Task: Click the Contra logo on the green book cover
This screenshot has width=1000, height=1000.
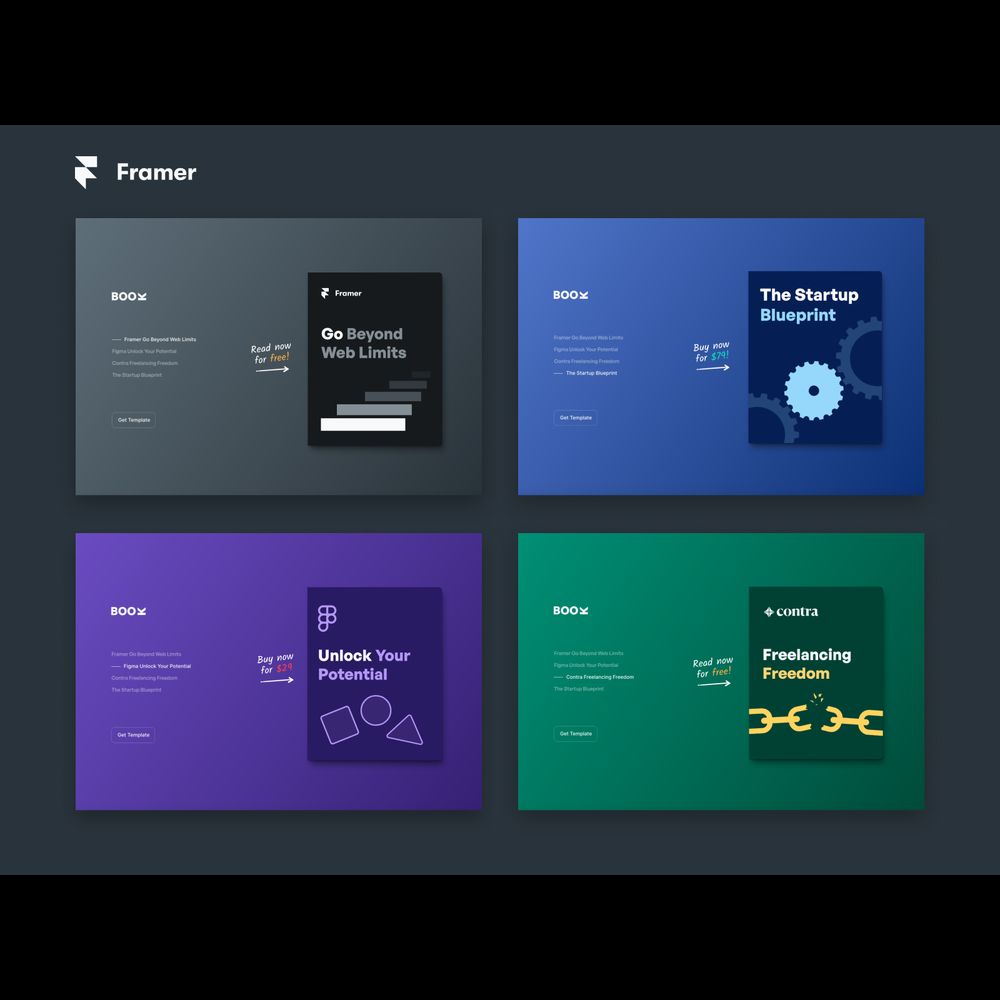Action: pyautogui.click(x=790, y=611)
